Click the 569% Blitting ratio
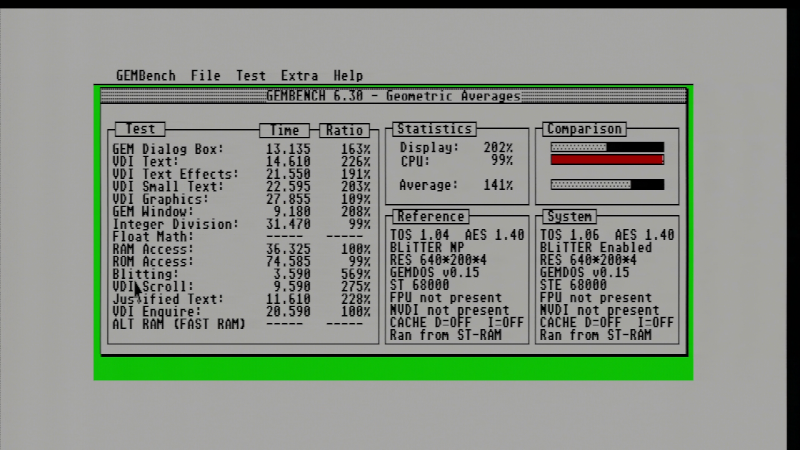Screen dimensions: 800x450 pyautogui.click(x=356, y=274)
